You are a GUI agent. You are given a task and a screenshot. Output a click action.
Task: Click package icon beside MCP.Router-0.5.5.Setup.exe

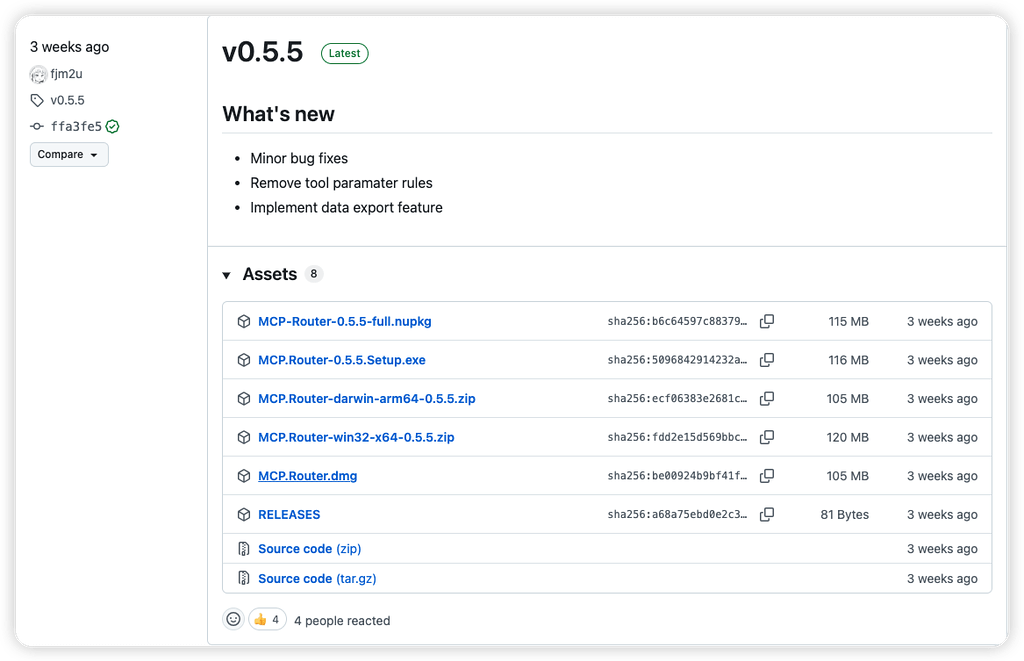(x=244, y=360)
